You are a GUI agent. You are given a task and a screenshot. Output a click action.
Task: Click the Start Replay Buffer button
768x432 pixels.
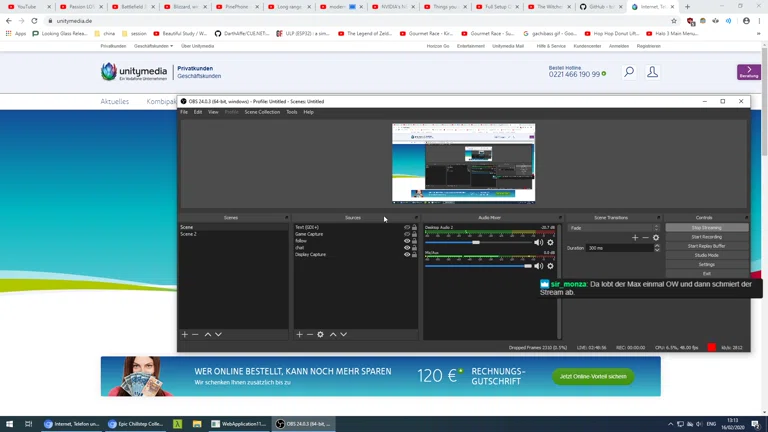click(x=707, y=246)
